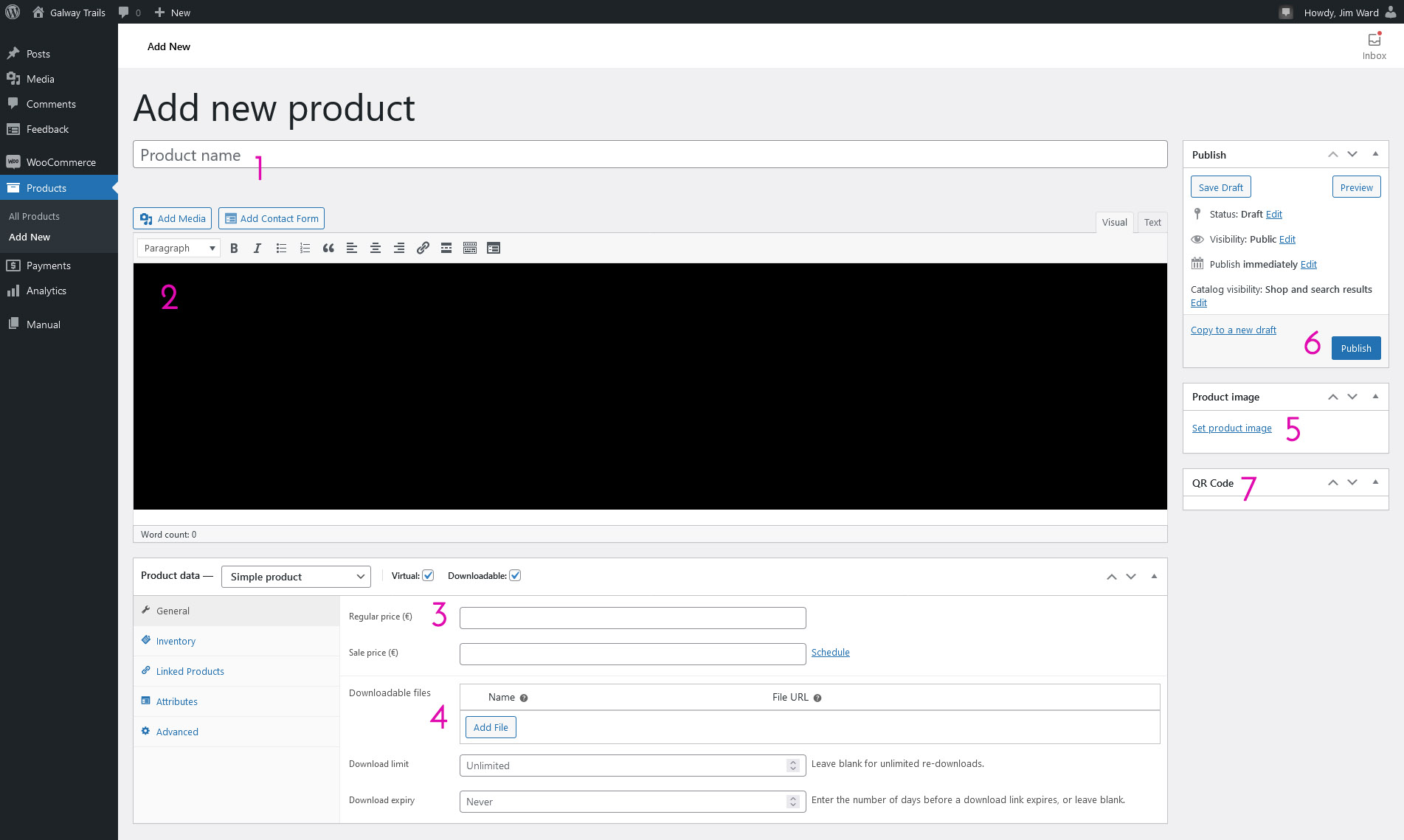Viewport: 1404px width, 840px height.
Task: Increase the Download limit stepper
Action: click(x=793, y=762)
